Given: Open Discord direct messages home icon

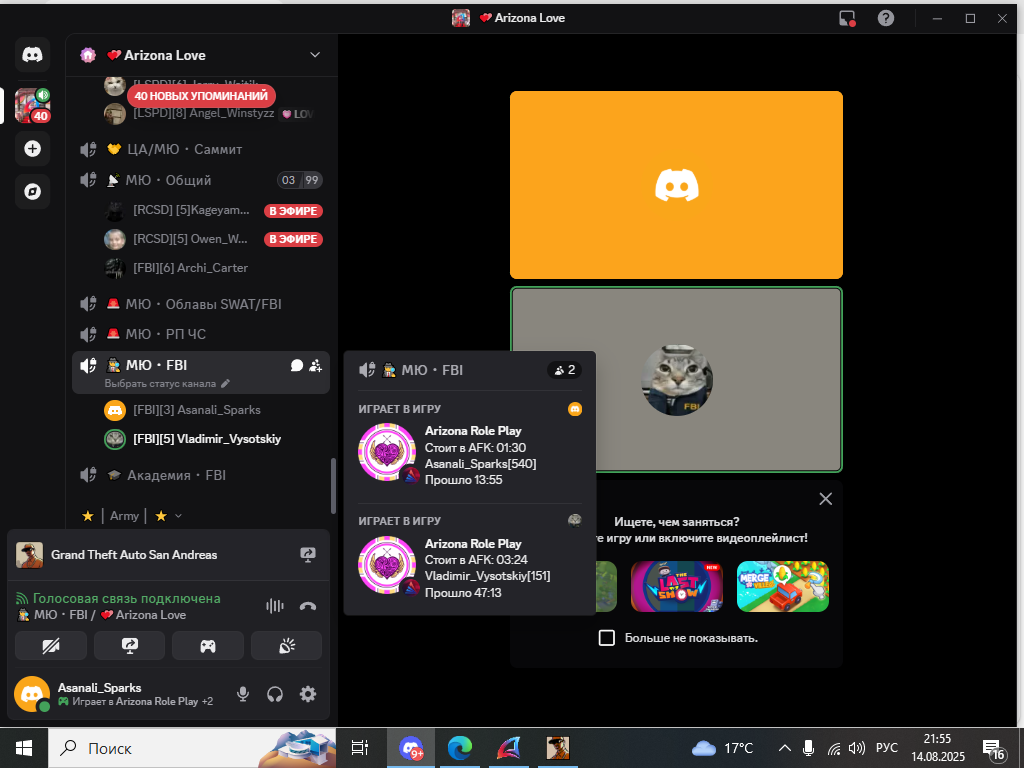Looking at the screenshot, I should [33, 55].
